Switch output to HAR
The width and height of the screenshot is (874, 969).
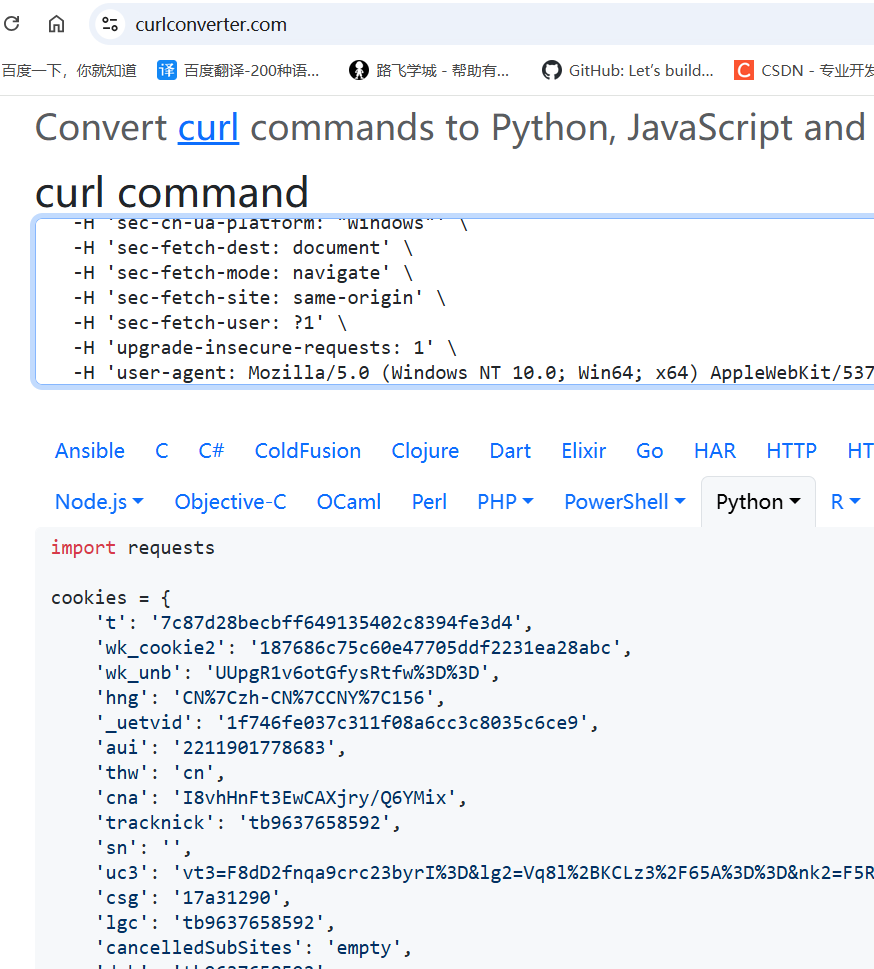(715, 451)
